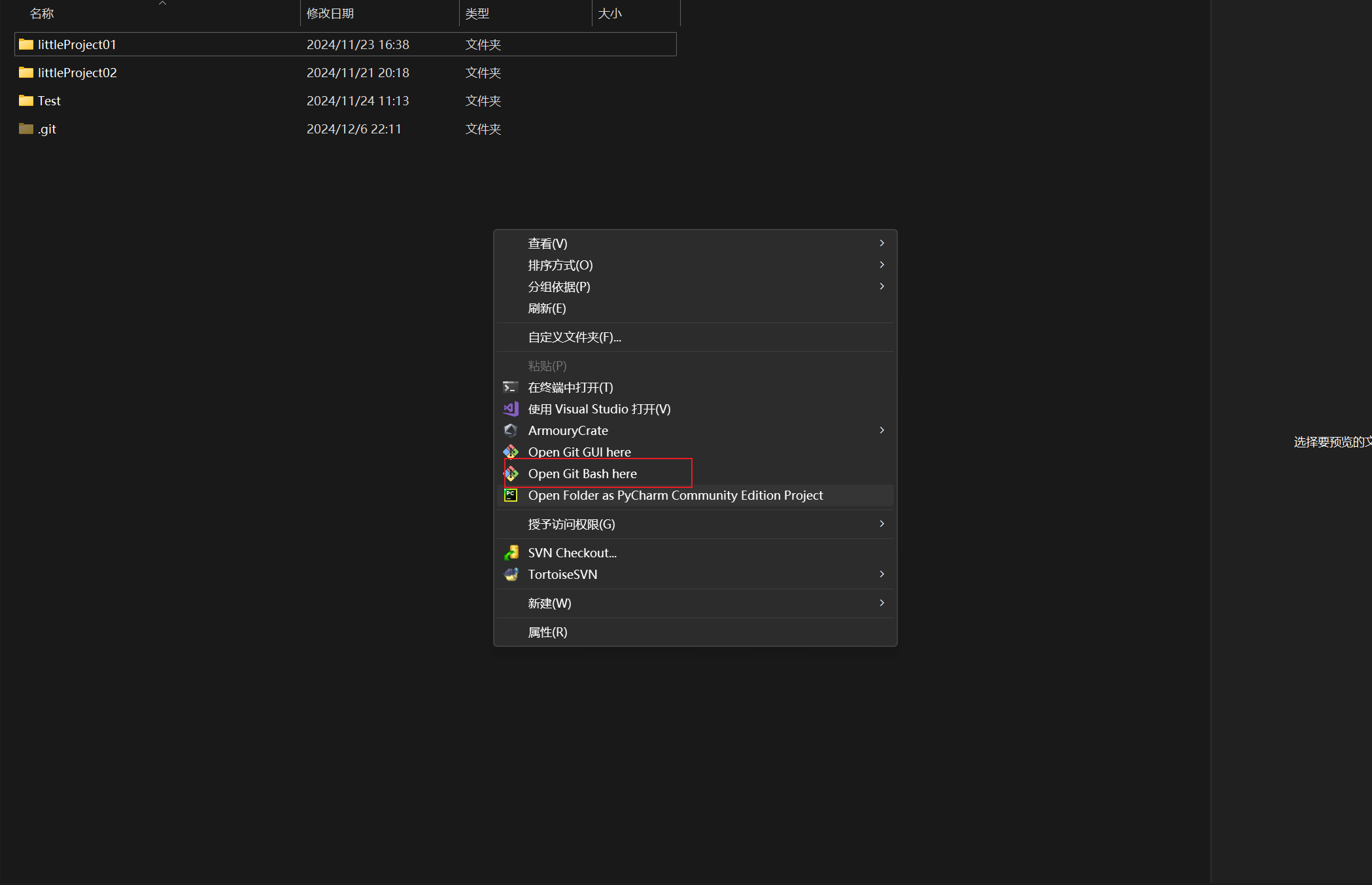
Task: Select the Test folder name
Action: point(49,101)
